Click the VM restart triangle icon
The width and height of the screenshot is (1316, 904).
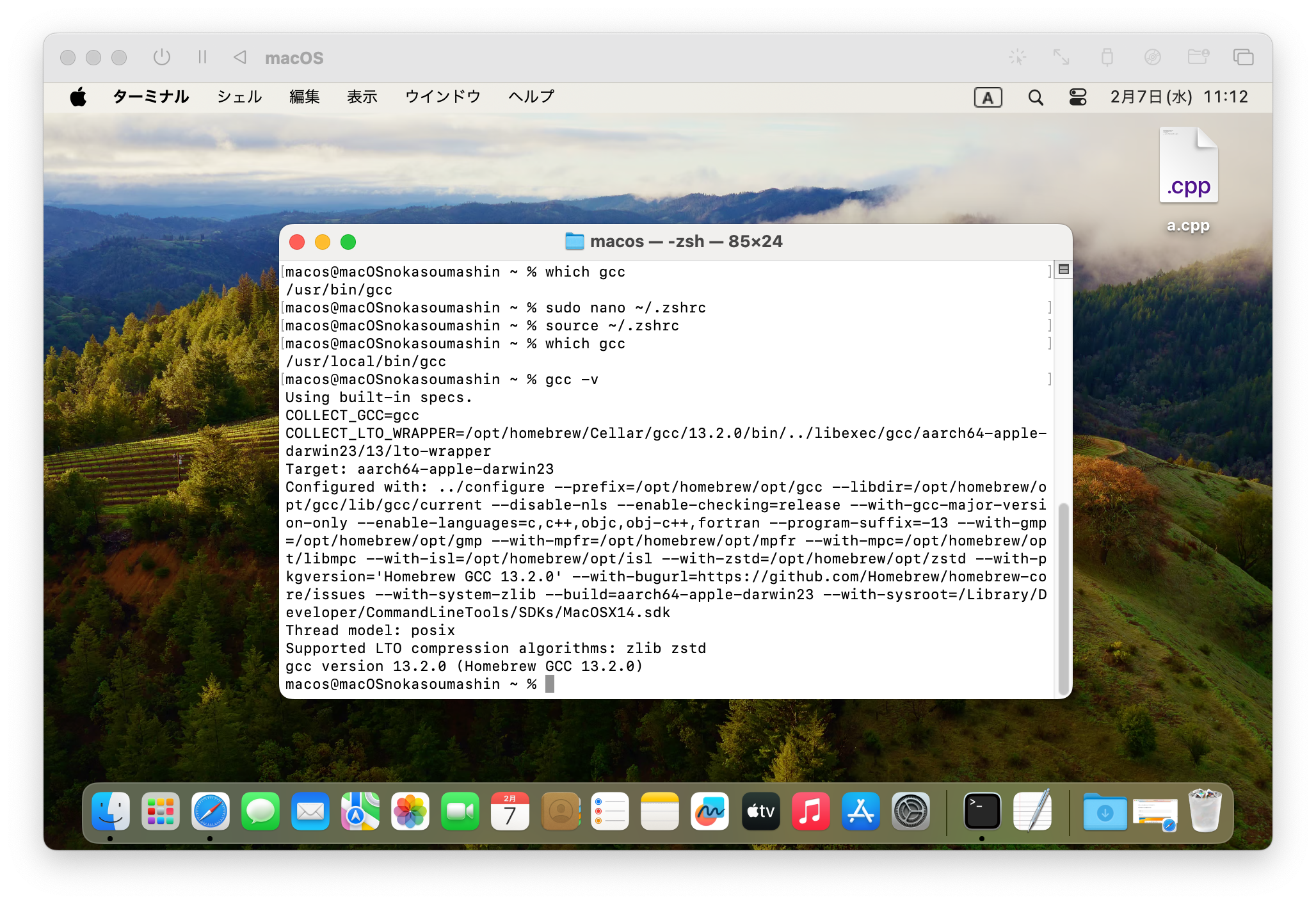240,58
